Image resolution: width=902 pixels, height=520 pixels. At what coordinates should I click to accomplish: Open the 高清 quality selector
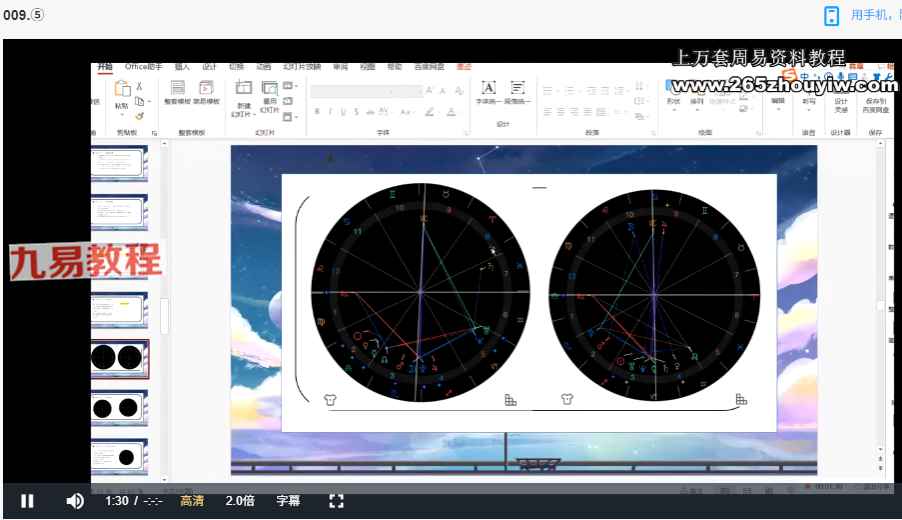(x=192, y=501)
